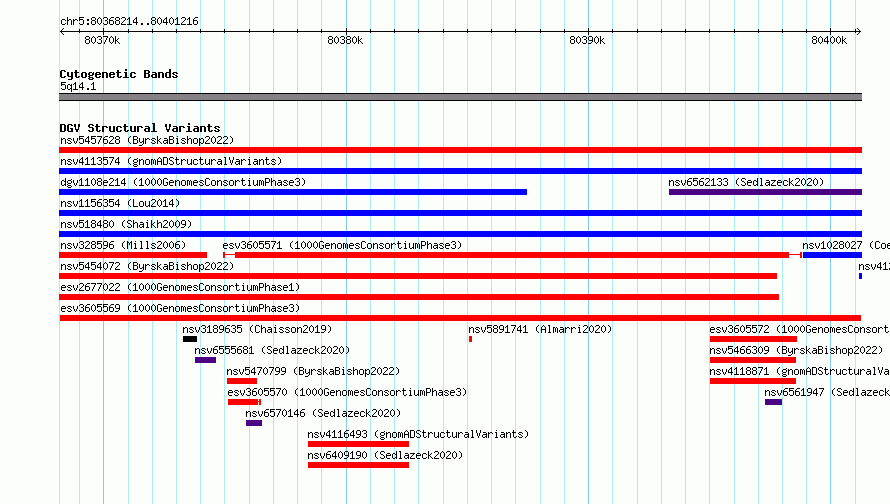890x504 pixels.
Task: Click the blue bar under dgv1108e214
Action: pyautogui.click(x=293, y=192)
